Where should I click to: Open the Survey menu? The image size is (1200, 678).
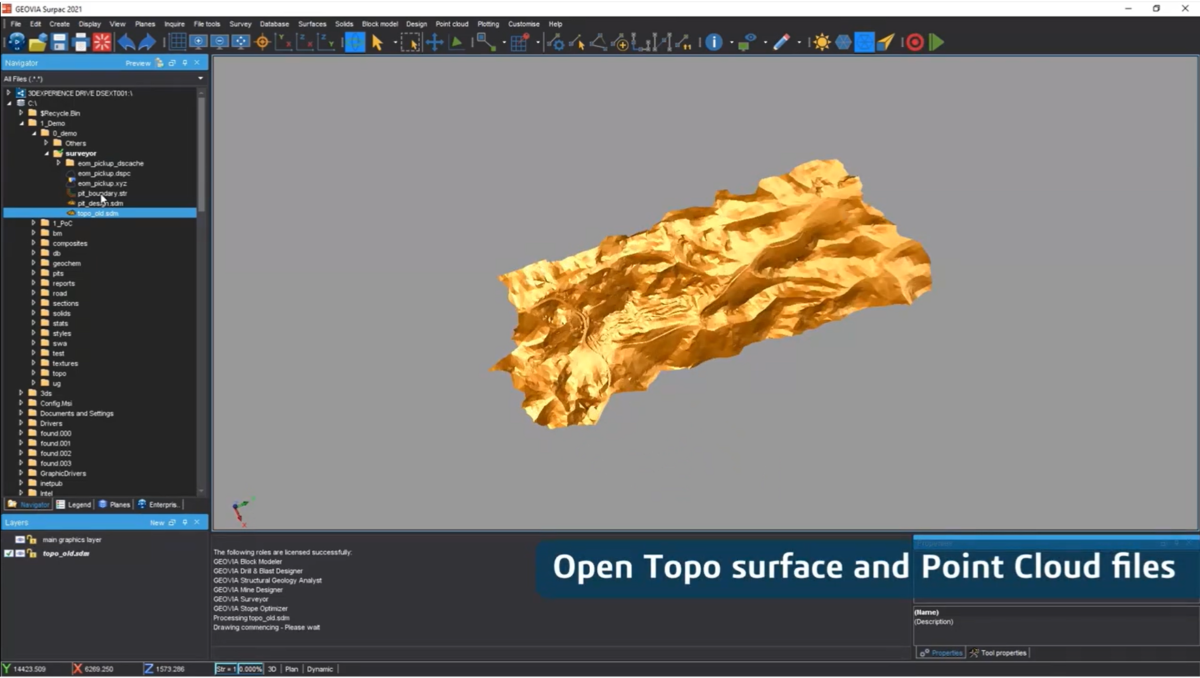point(240,24)
